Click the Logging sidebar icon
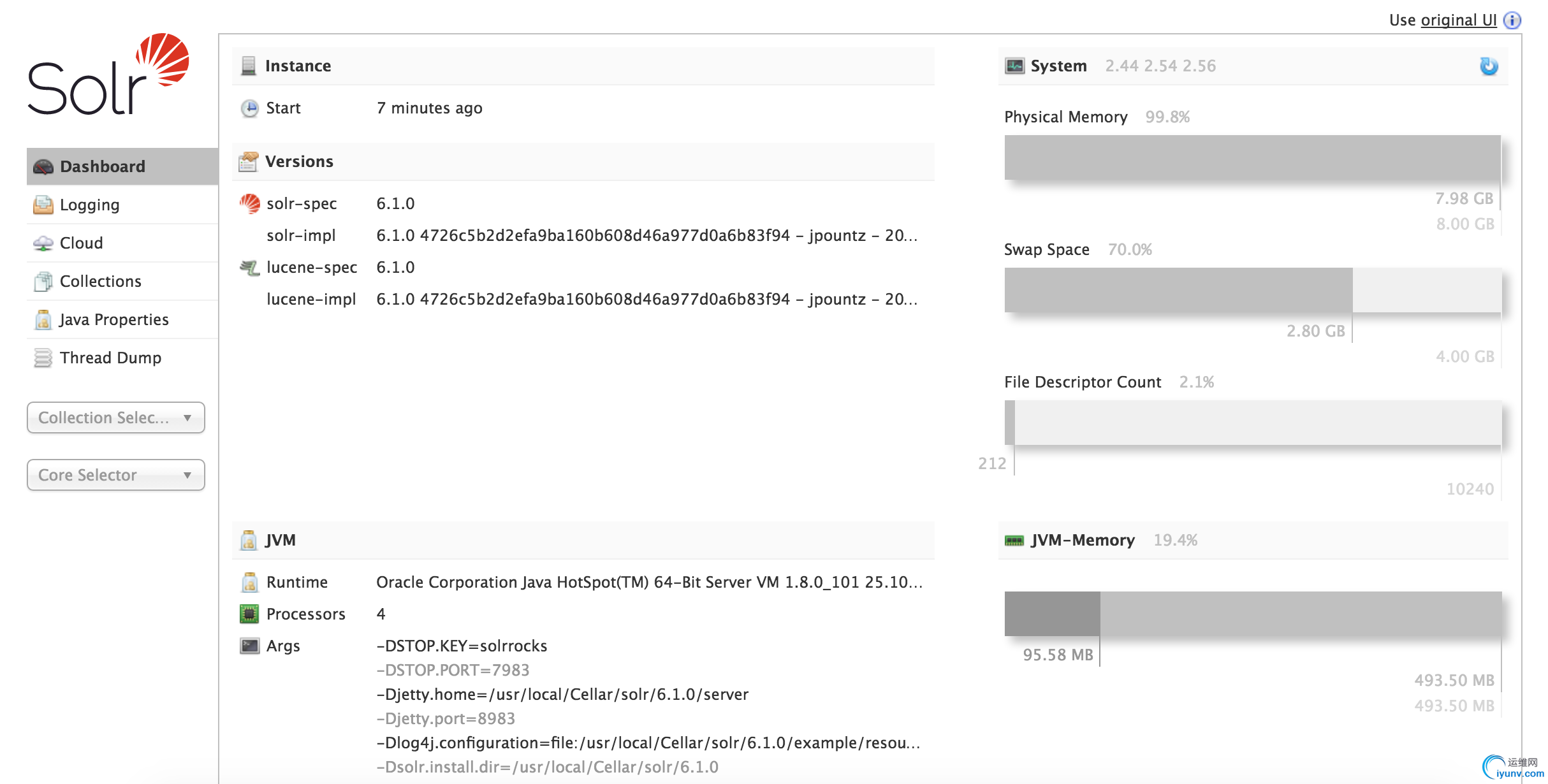The height and width of the screenshot is (784, 1548). [43, 205]
